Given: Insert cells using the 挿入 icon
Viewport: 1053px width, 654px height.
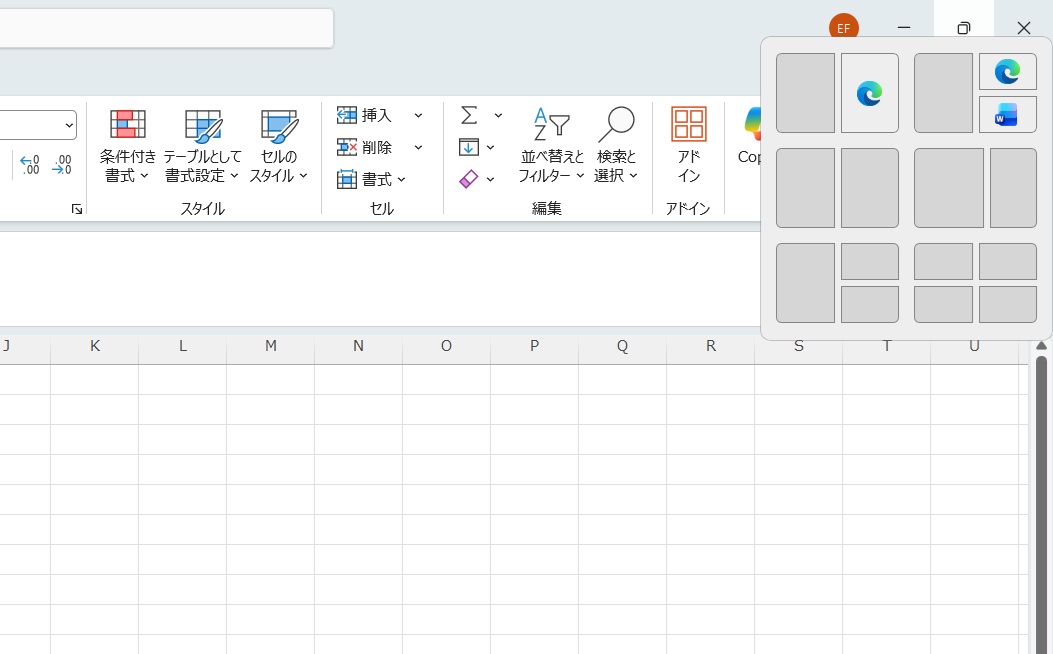Looking at the screenshot, I should [x=346, y=115].
